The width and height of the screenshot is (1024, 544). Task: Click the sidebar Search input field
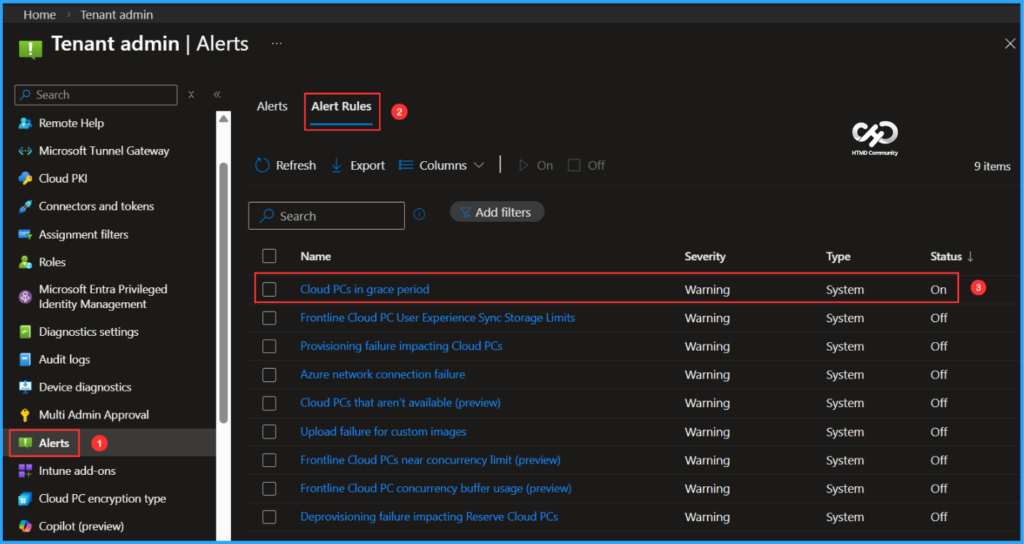click(96, 95)
